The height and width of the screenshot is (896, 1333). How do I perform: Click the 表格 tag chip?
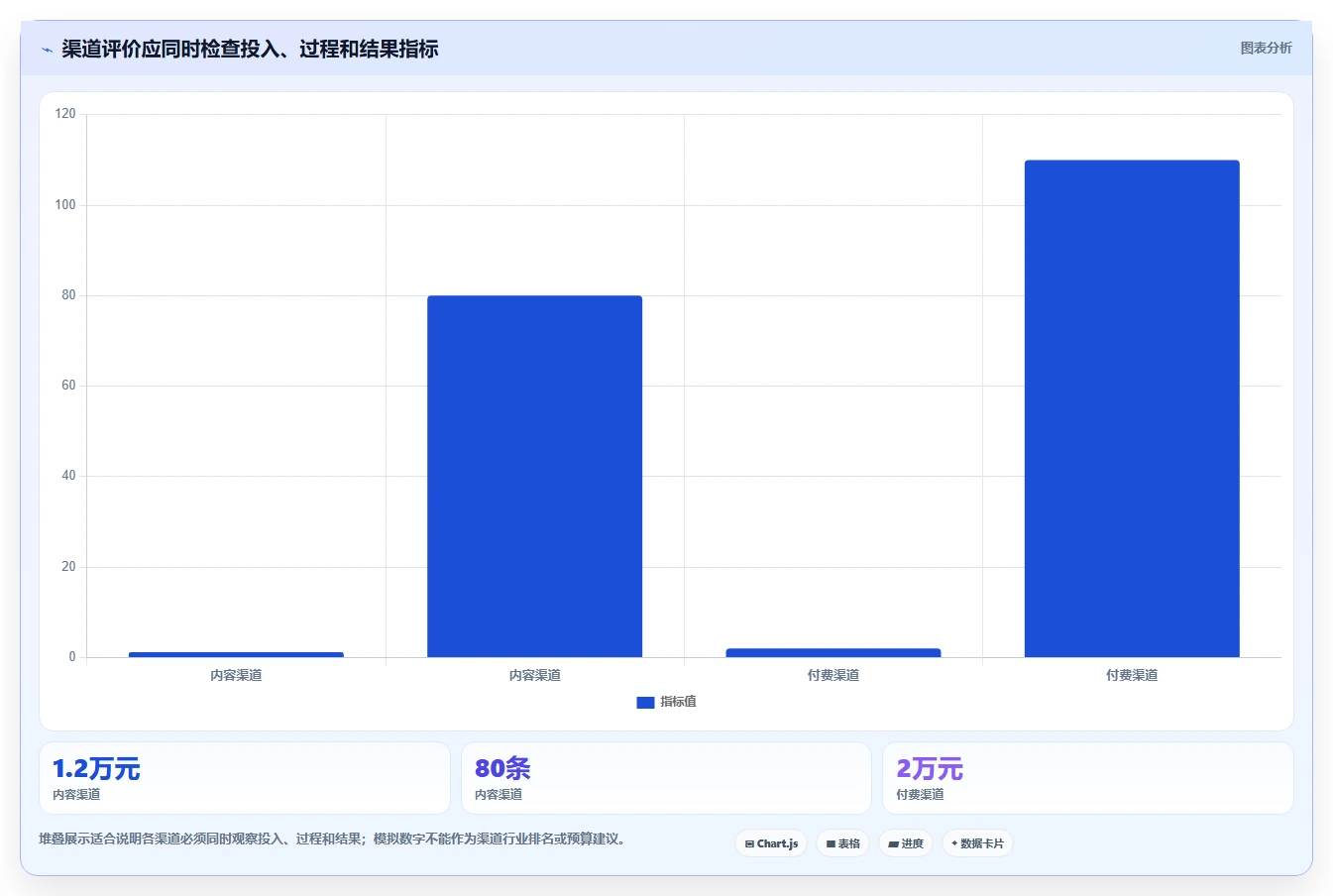(842, 843)
